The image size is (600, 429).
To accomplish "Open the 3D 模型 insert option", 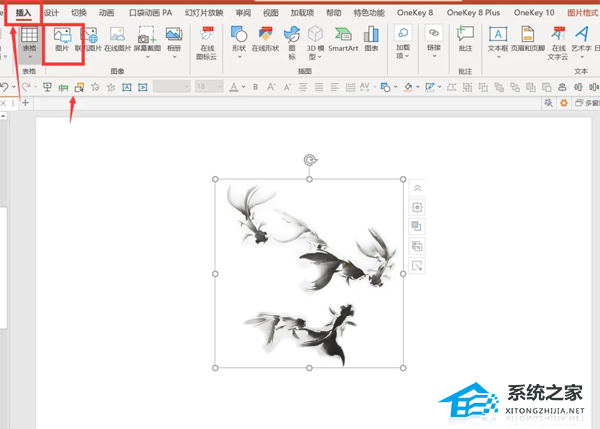I will [x=315, y=42].
